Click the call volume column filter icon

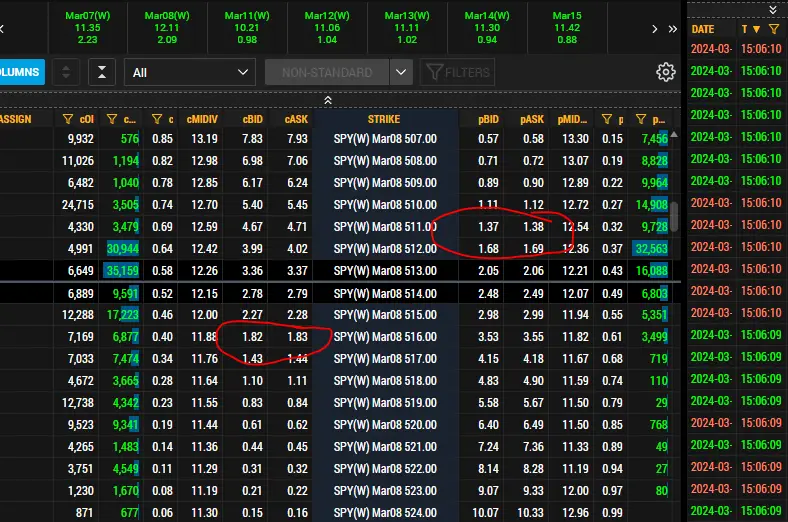click(x=112, y=119)
